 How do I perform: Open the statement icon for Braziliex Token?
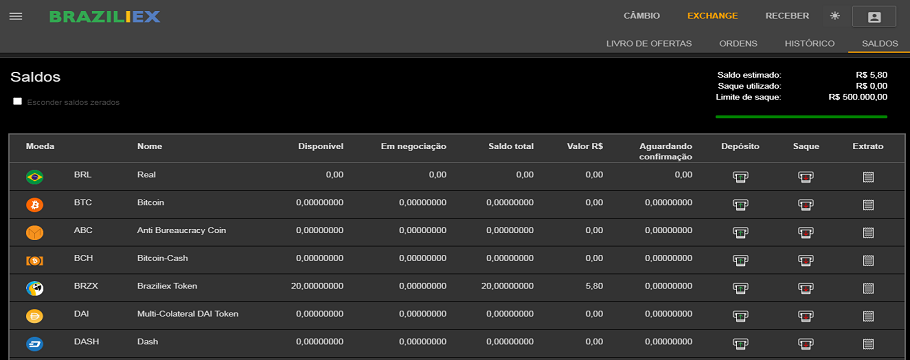(868, 288)
